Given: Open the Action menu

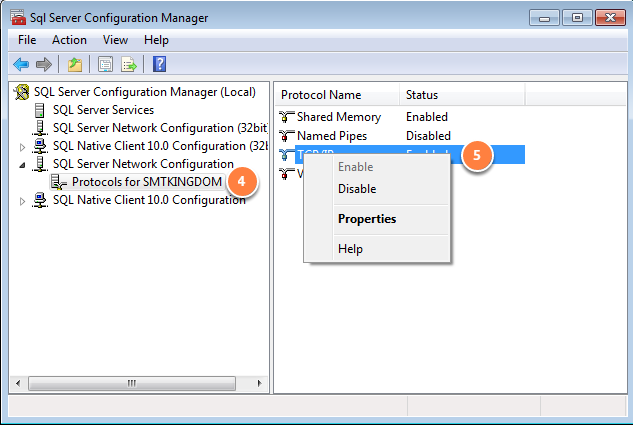Looking at the screenshot, I should coord(69,40).
